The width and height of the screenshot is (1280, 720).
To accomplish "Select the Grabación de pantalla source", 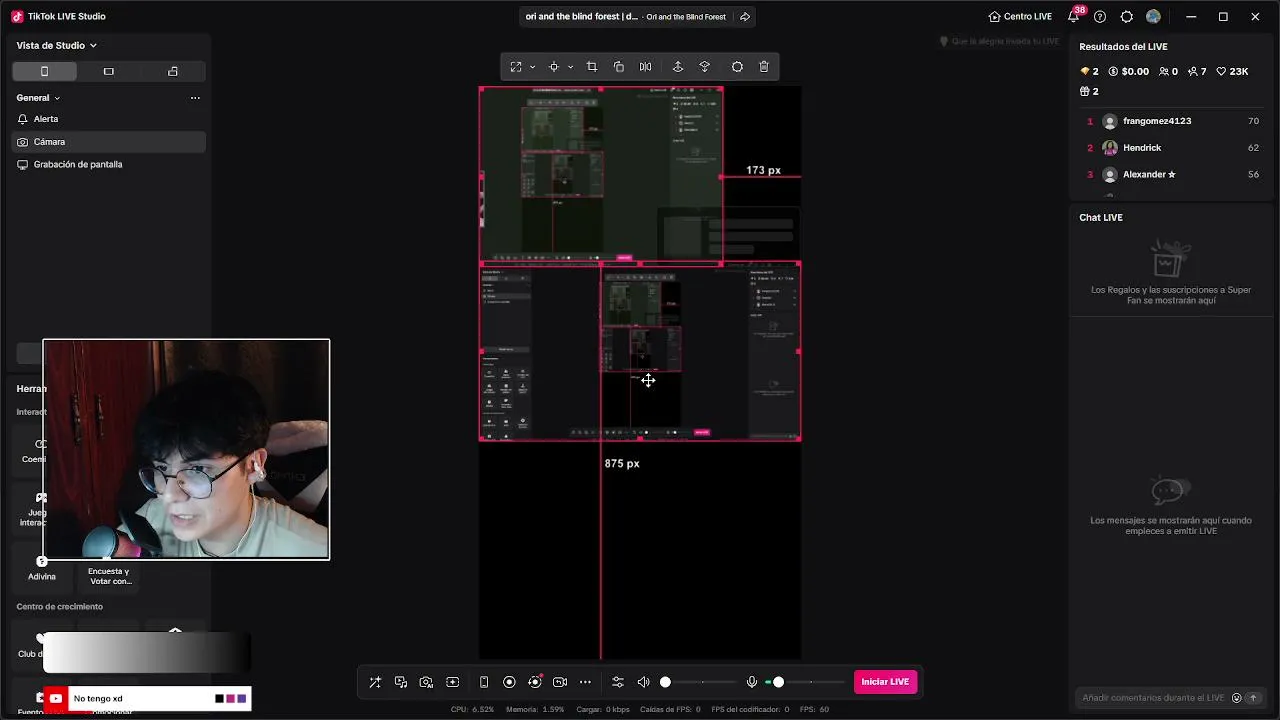I will click(x=109, y=164).
